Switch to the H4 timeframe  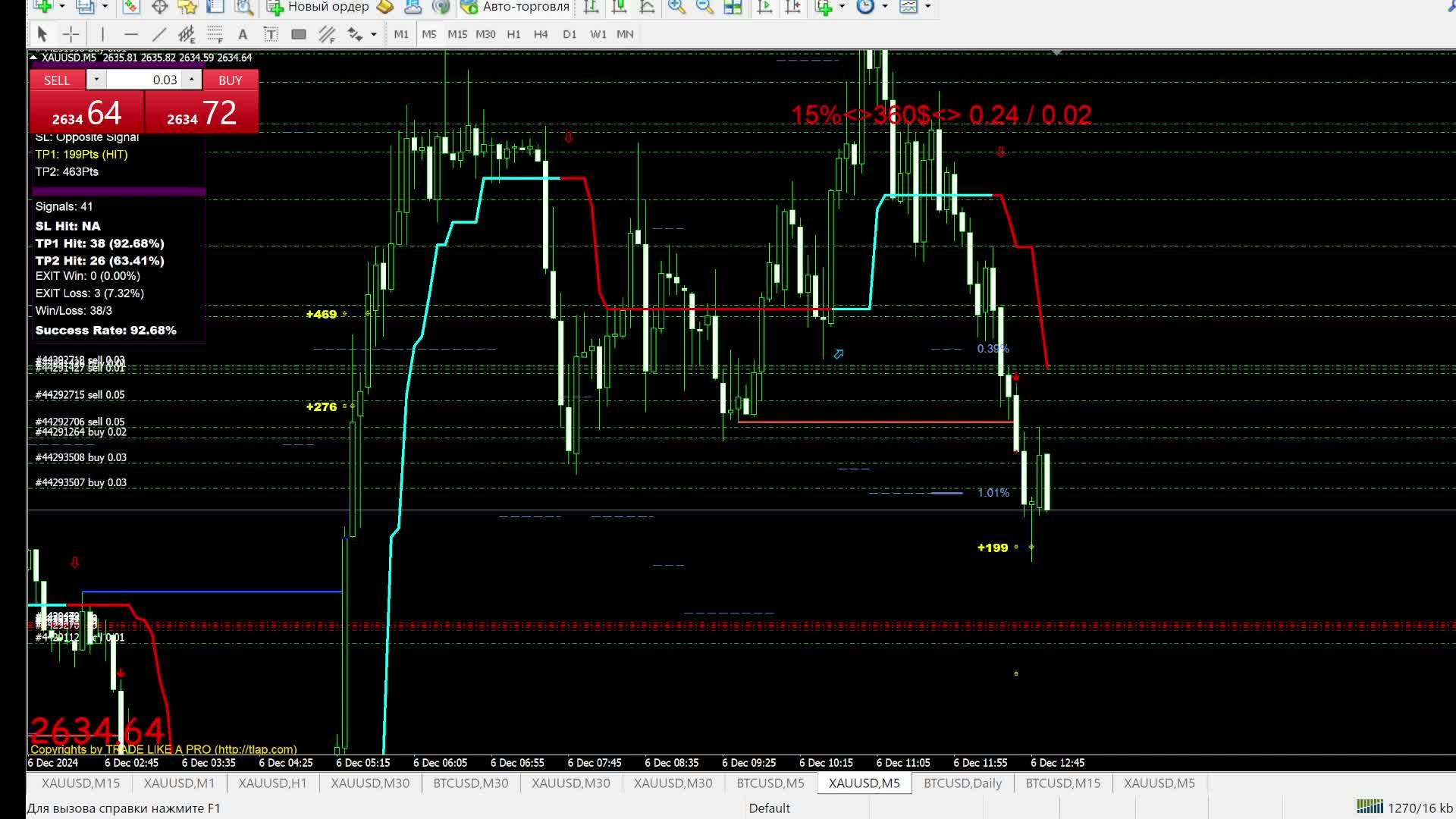[x=541, y=34]
